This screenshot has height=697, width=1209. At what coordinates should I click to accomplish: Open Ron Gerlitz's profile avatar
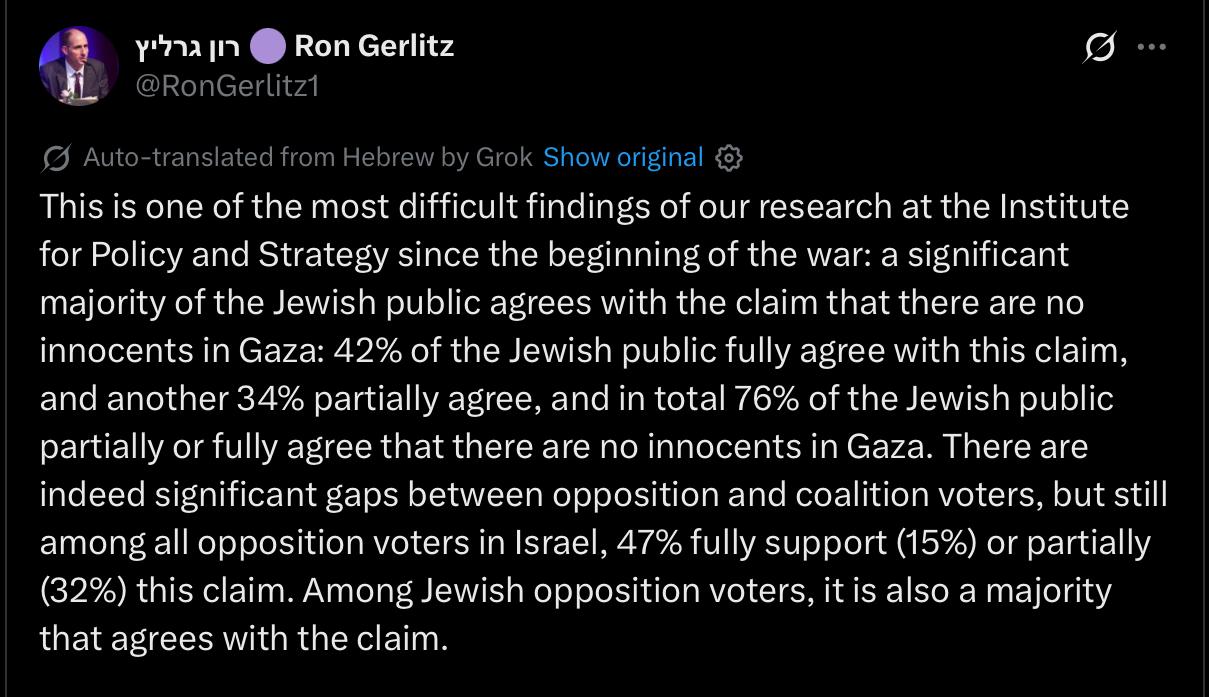[x=79, y=67]
